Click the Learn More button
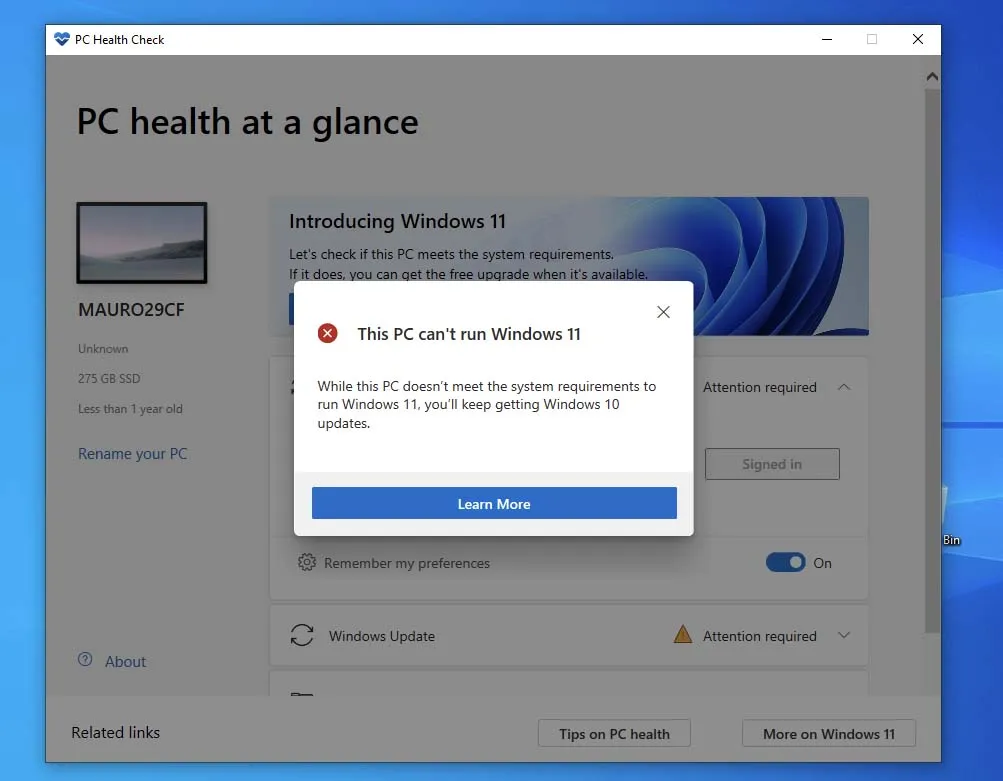 tap(493, 503)
